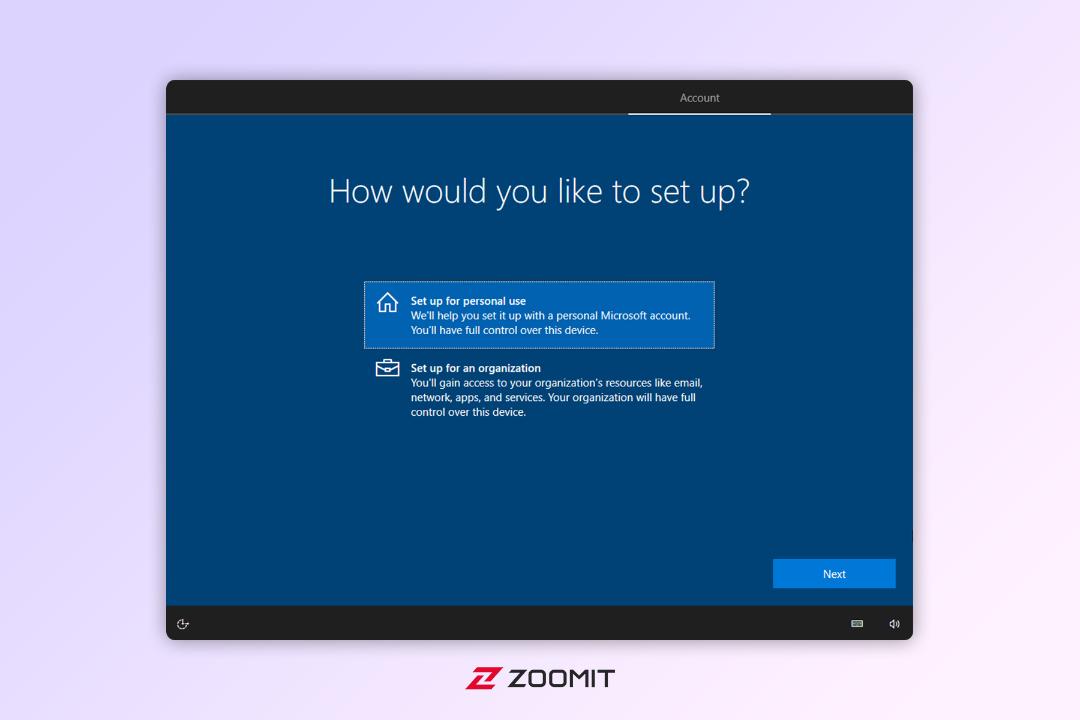Open the Ease of Access icon
The image size is (1080, 720).
click(x=183, y=624)
